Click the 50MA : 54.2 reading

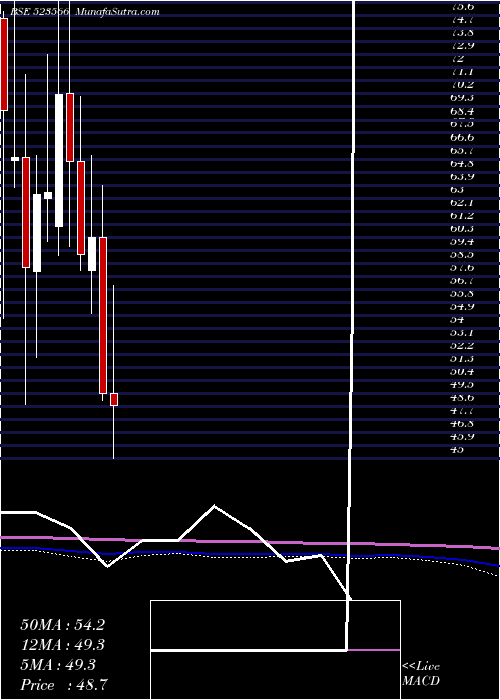click(63, 625)
